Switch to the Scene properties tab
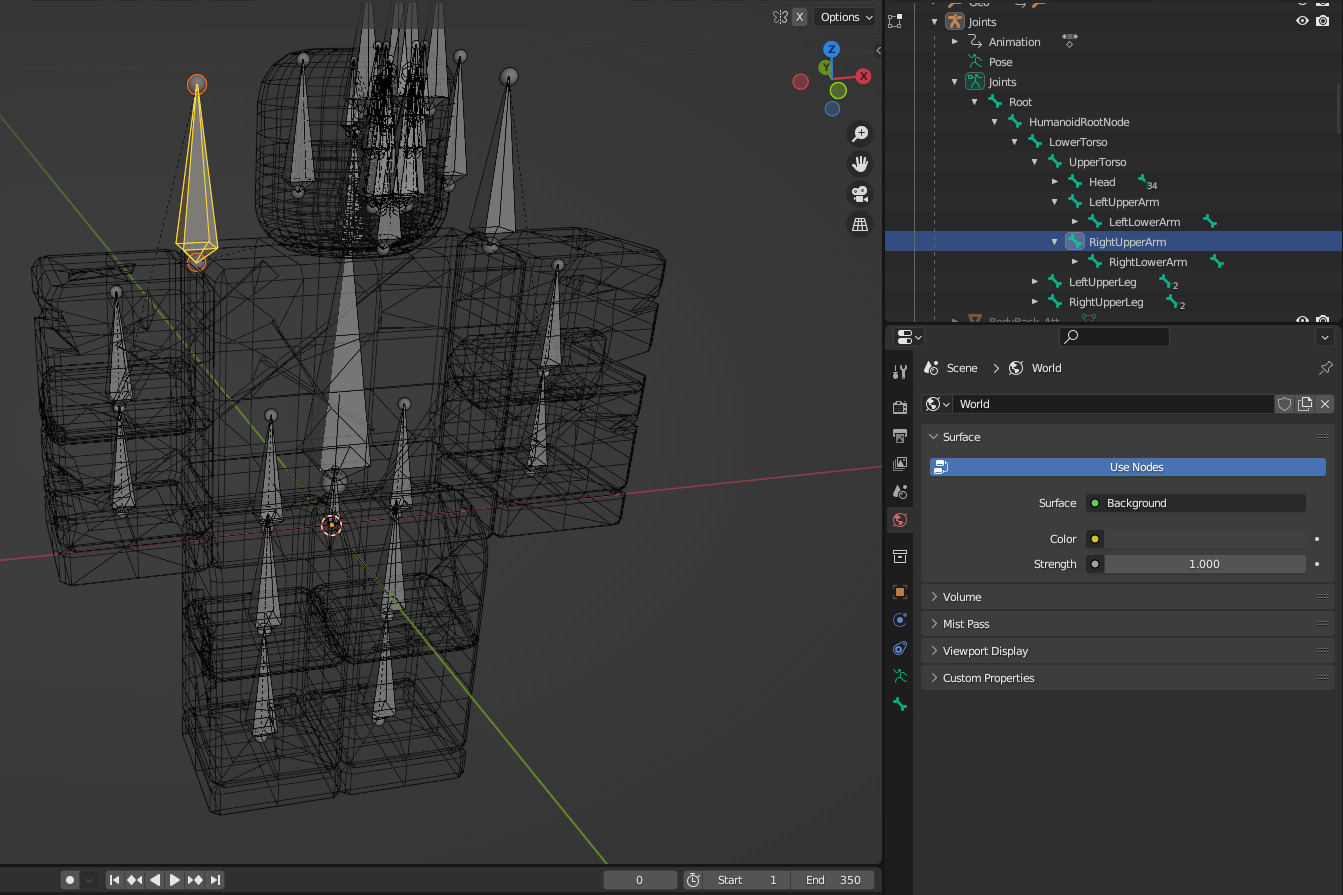 (899, 491)
